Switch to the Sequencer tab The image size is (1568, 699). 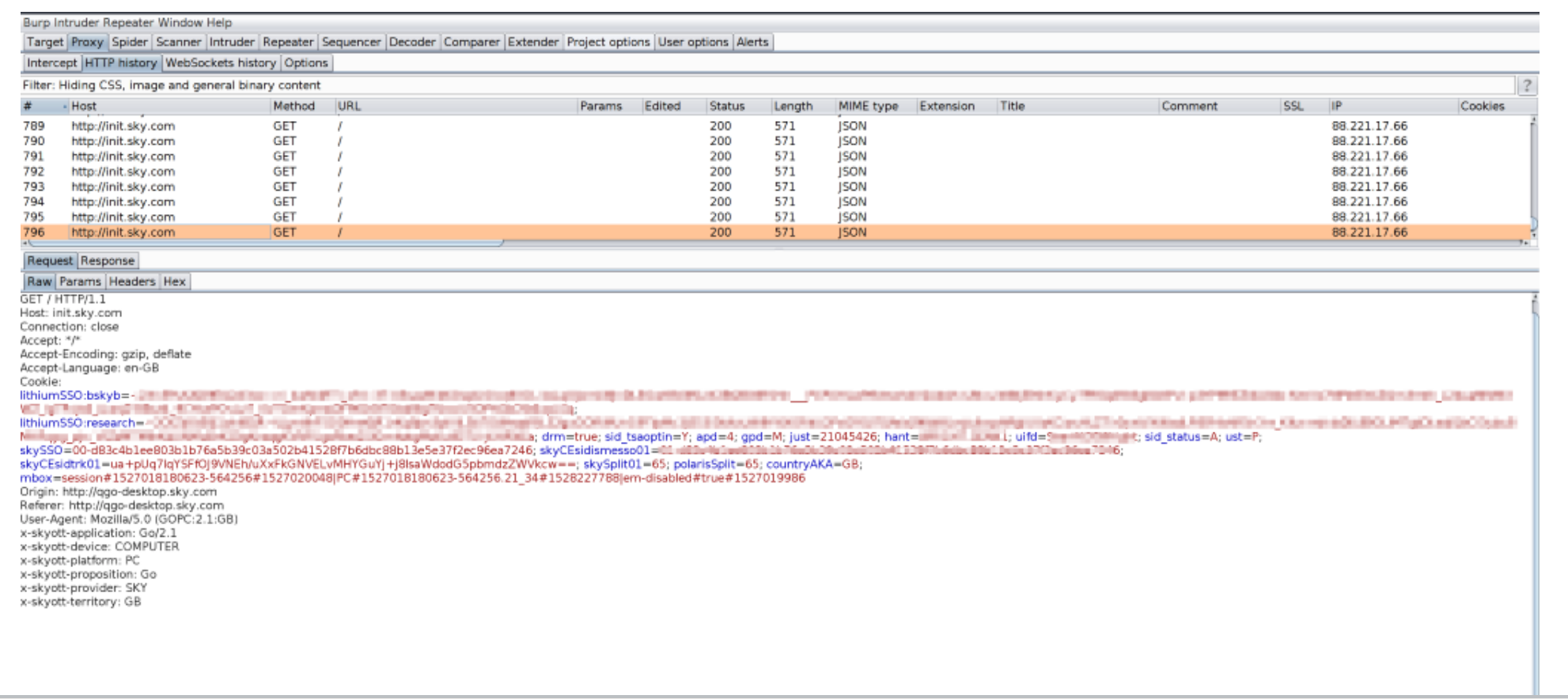tap(351, 42)
